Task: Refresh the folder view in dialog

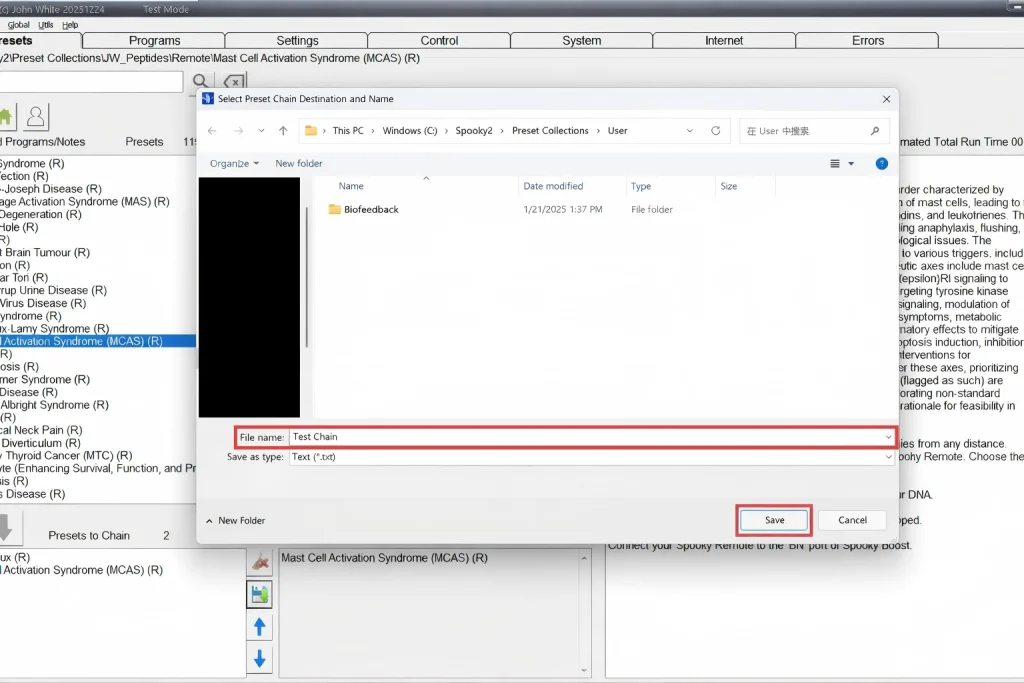Action: pyautogui.click(x=716, y=131)
